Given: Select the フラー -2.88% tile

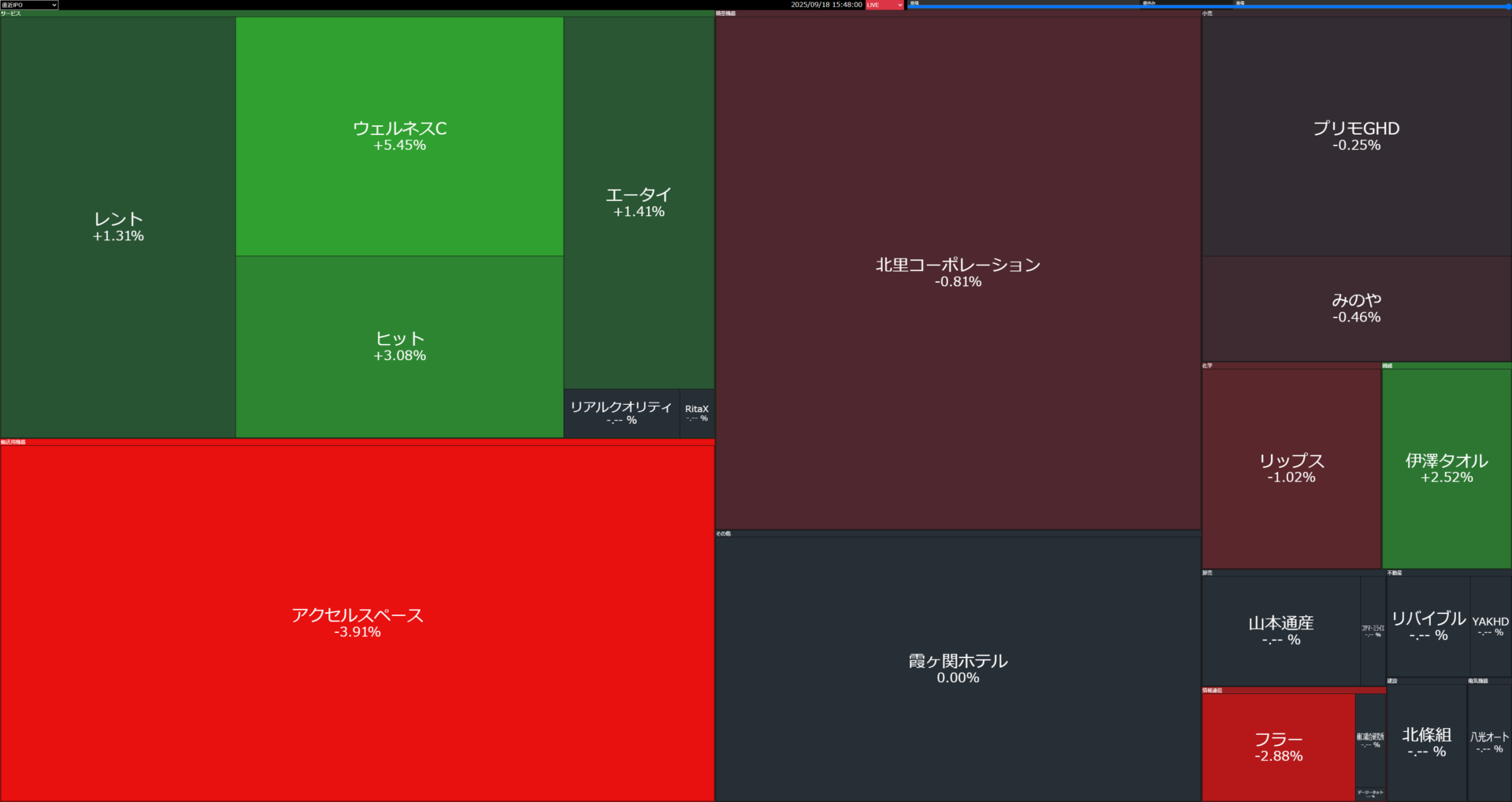Looking at the screenshot, I should pyautogui.click(x=1278, y=747).
